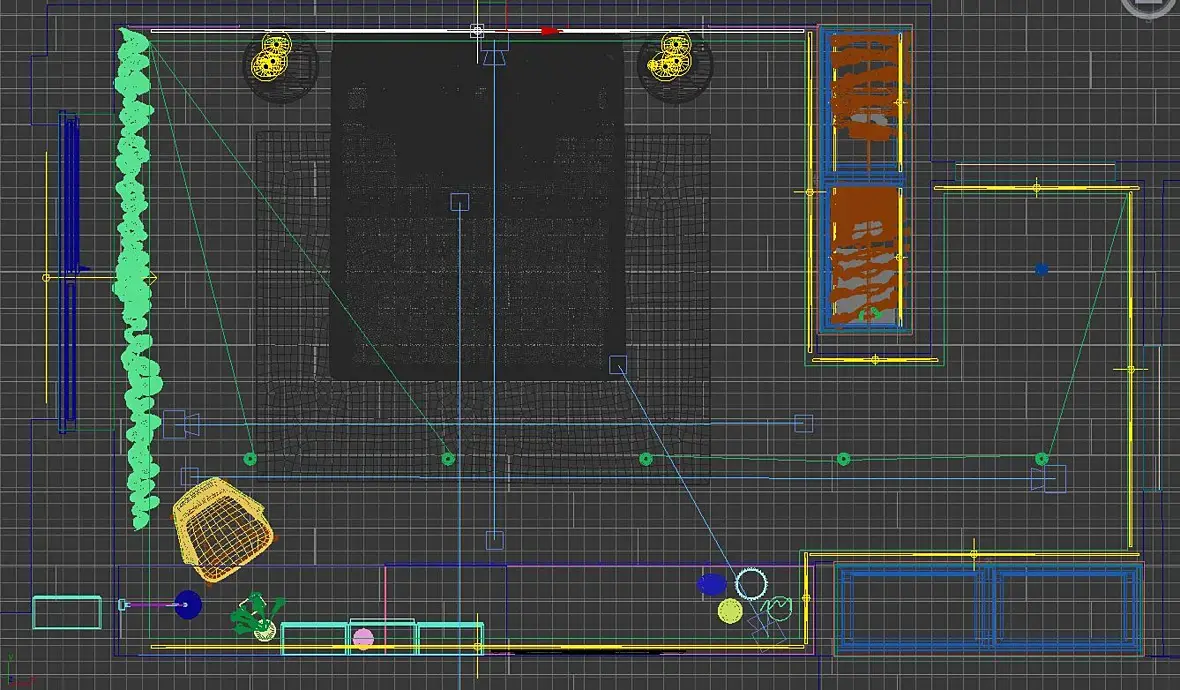Click the red arrow marker on top wall
Viewport: 1180px width, 690px height.
551,31
